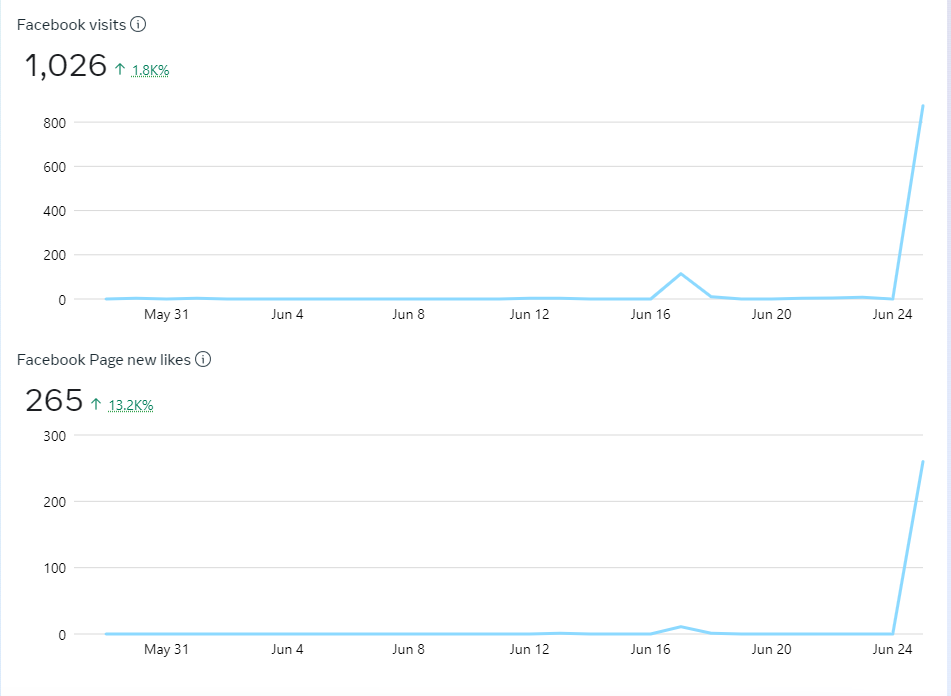Viewport: 951px width, 696px height.
Task: Select the Facebook visits heading text
Action: pyautogui.click(x=71, y=25)
